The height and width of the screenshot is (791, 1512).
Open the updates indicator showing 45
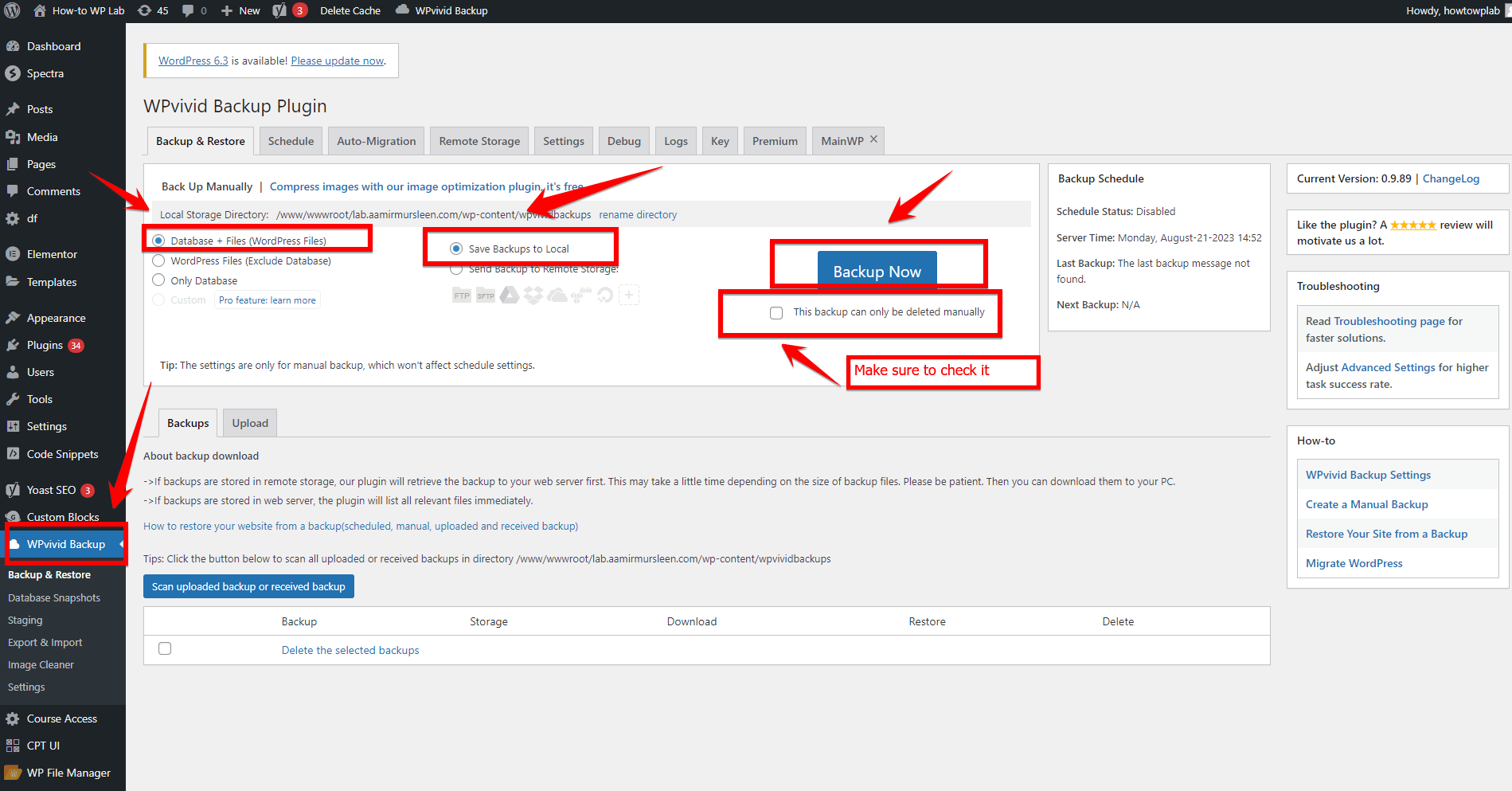153,10
